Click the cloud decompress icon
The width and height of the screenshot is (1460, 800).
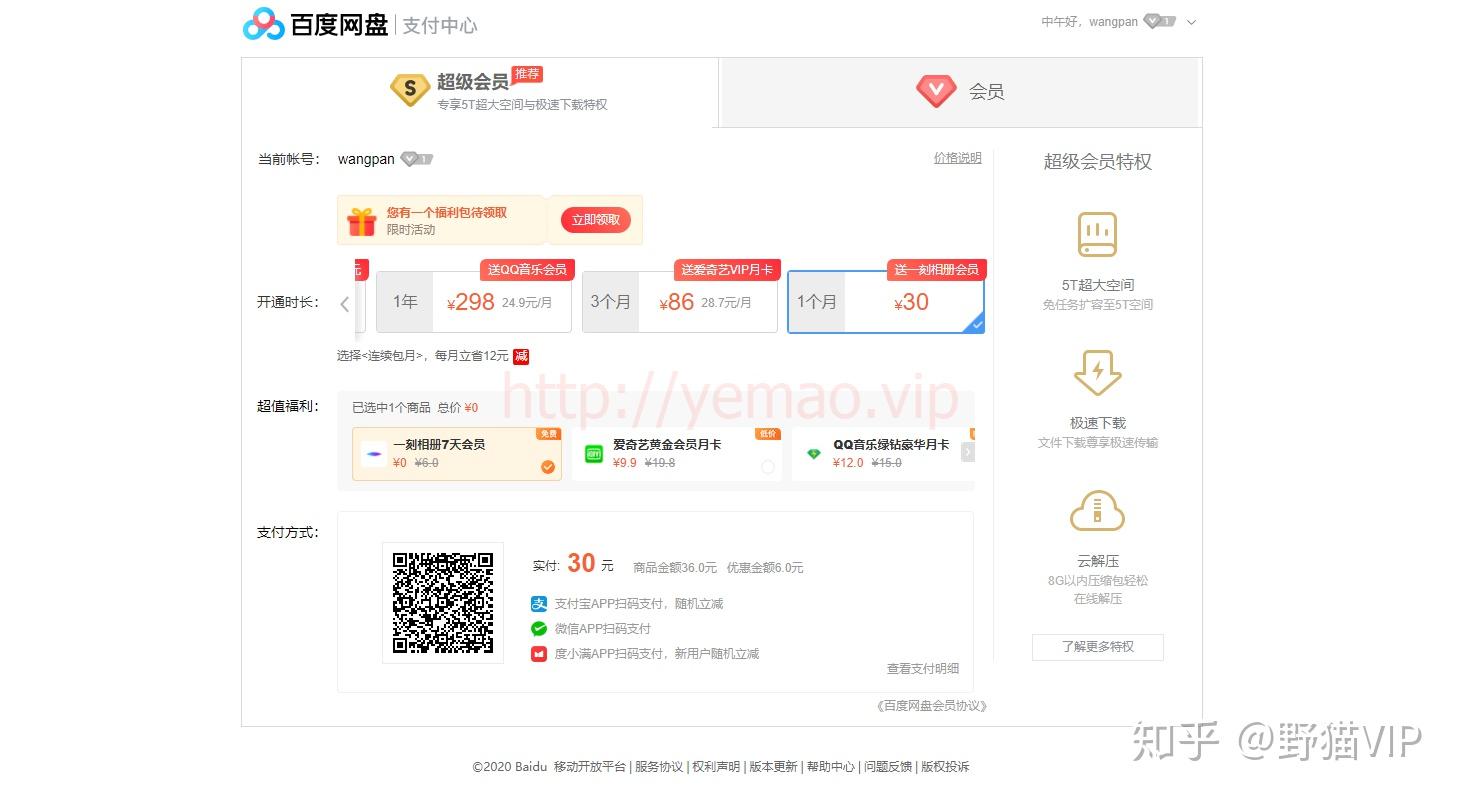click(1097, 512)
